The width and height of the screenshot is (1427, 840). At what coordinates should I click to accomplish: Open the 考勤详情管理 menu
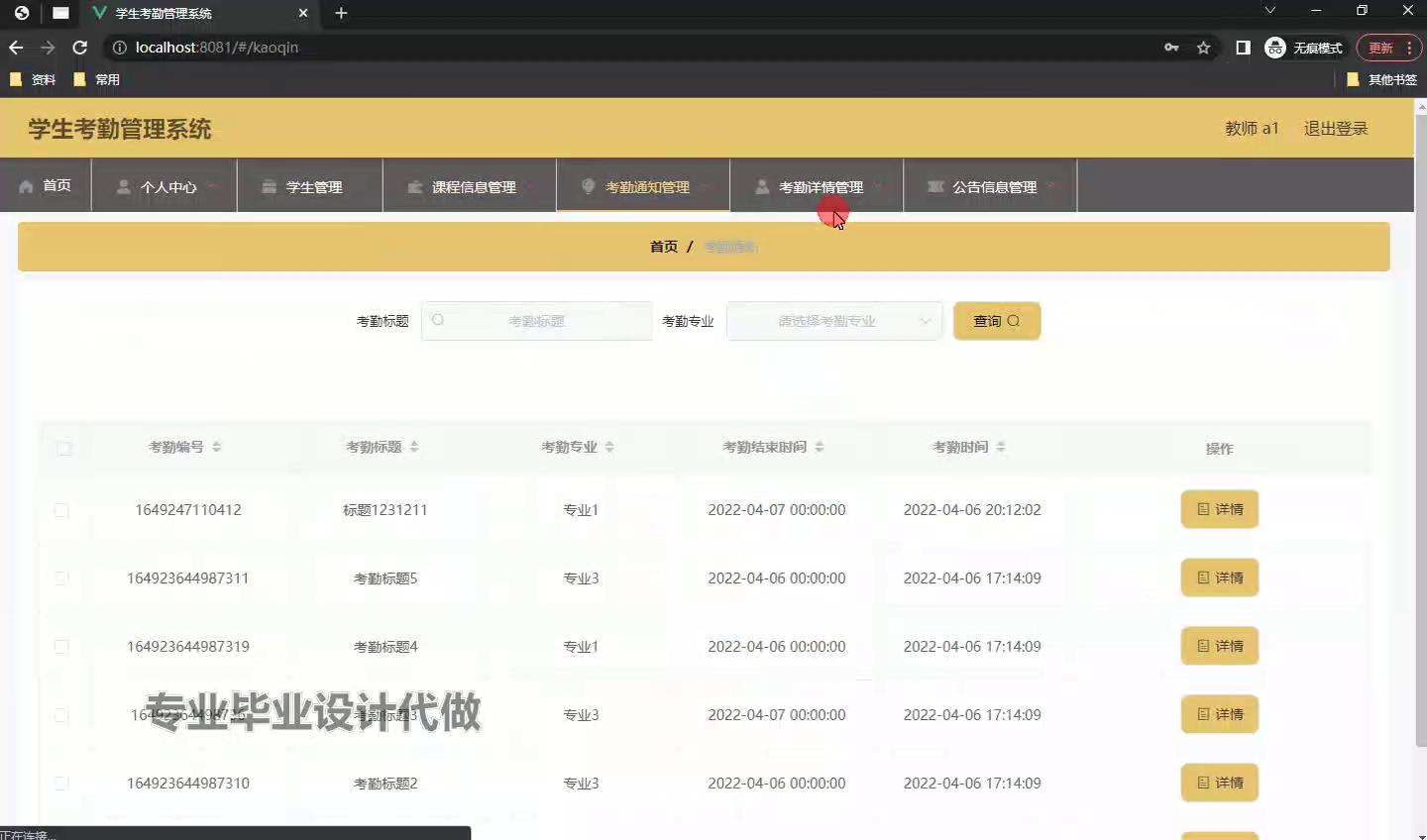pos(817,186)
